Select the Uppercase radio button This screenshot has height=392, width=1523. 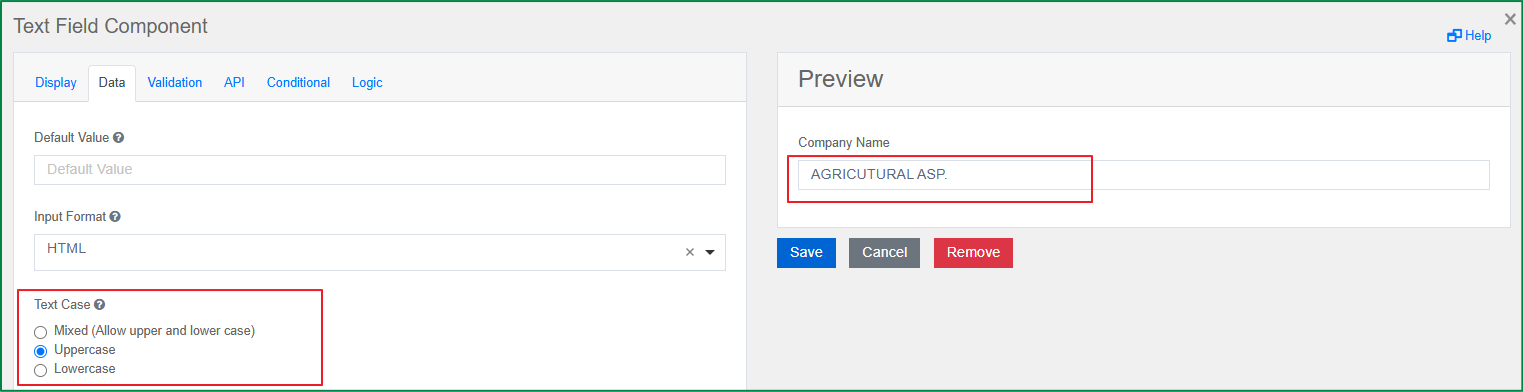coord(41,351)
